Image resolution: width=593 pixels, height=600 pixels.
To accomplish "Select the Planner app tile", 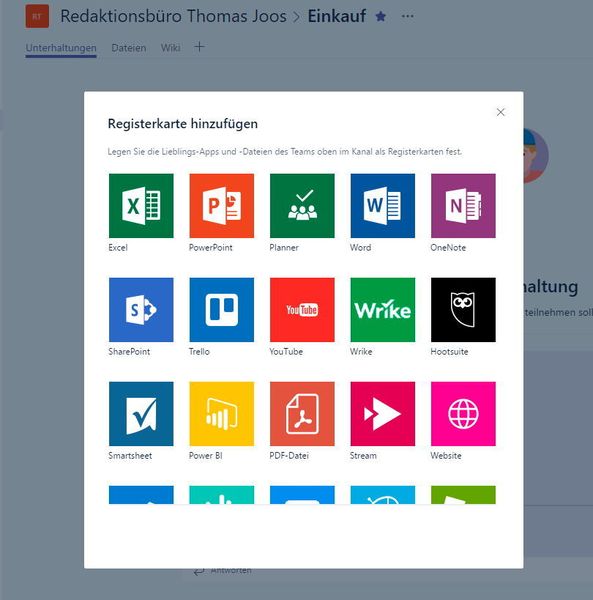I will pos(302,205).
